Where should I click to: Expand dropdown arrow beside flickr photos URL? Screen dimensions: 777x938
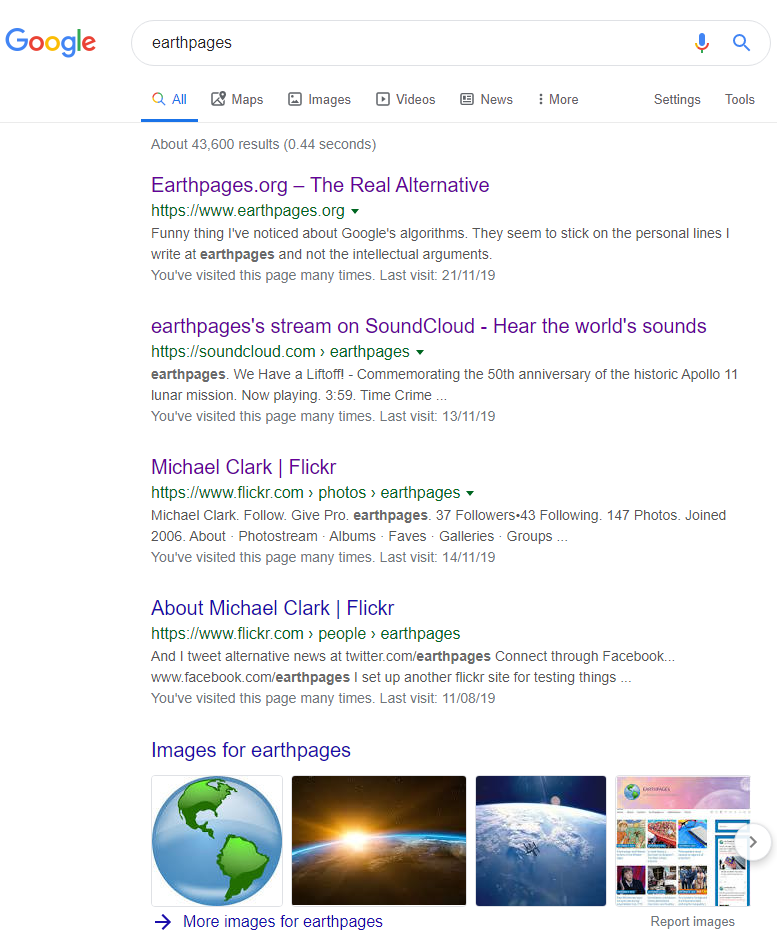point(470,494)
